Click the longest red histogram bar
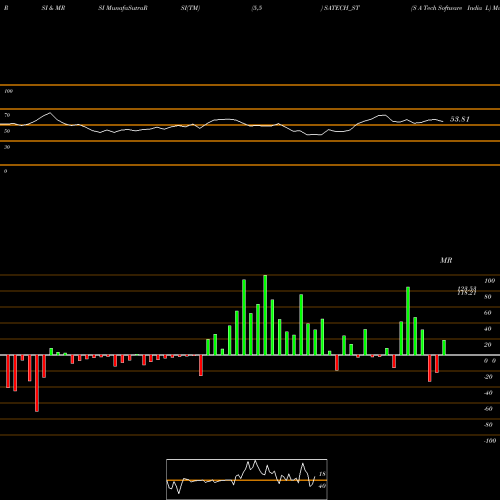The image size is (500, 500). pyautogui.click(x=37, y=383)
